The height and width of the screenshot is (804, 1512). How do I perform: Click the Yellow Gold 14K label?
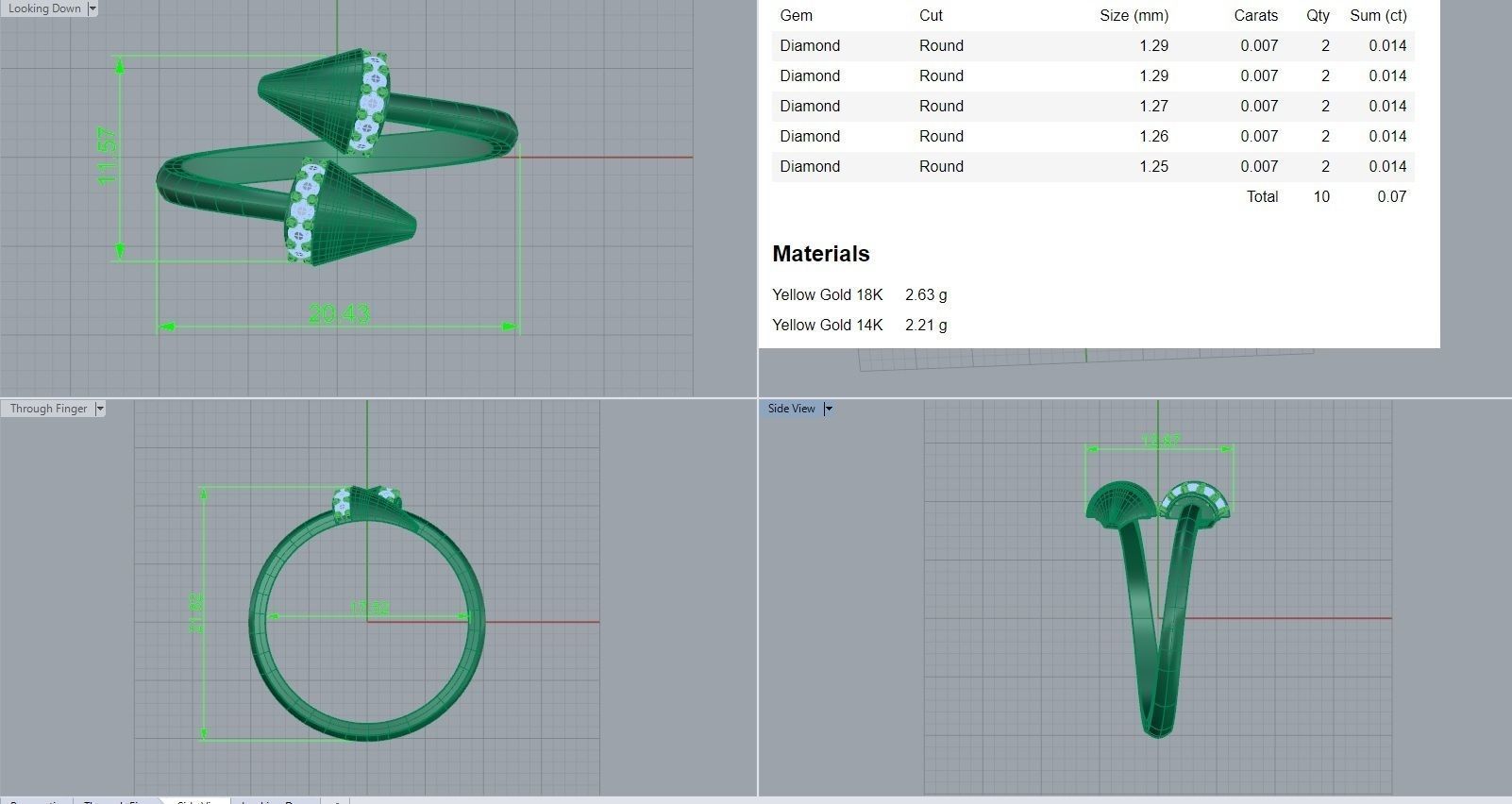click(828, 325)
